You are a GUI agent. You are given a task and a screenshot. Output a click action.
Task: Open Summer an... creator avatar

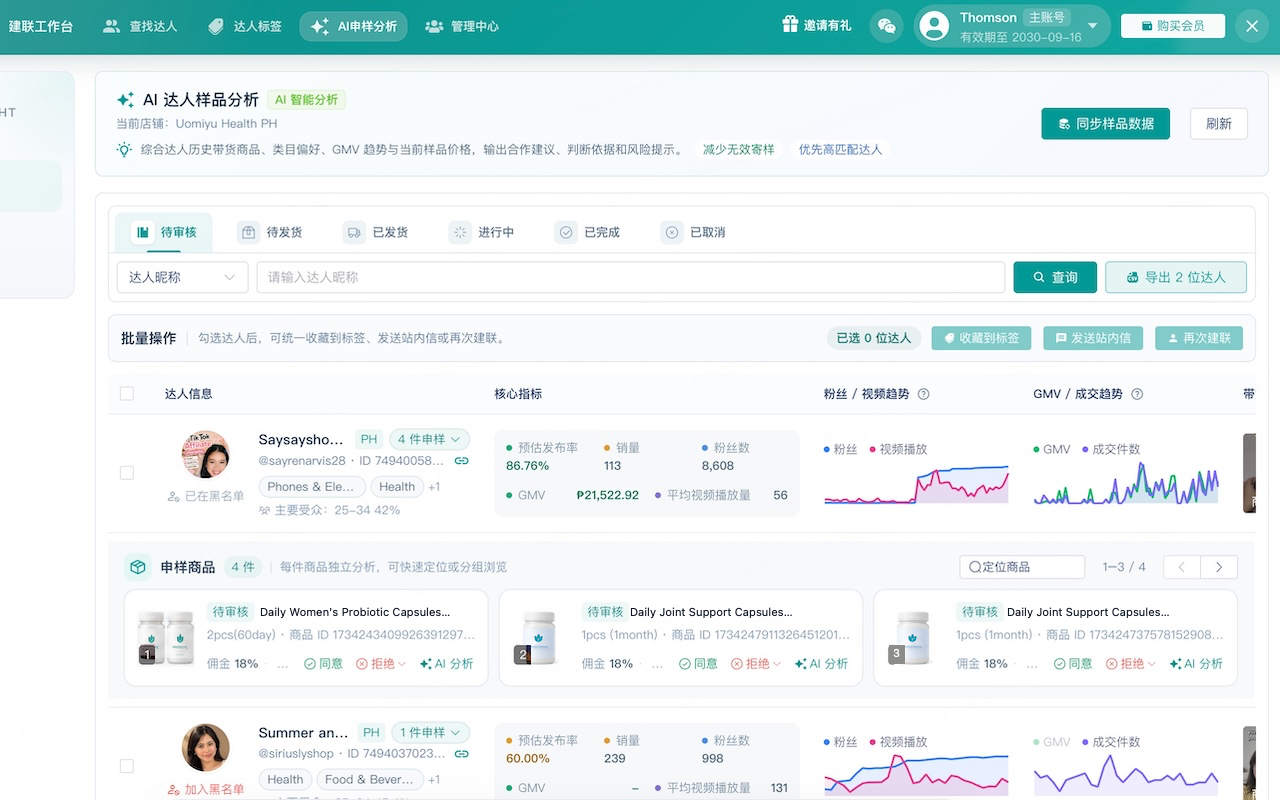206,748
